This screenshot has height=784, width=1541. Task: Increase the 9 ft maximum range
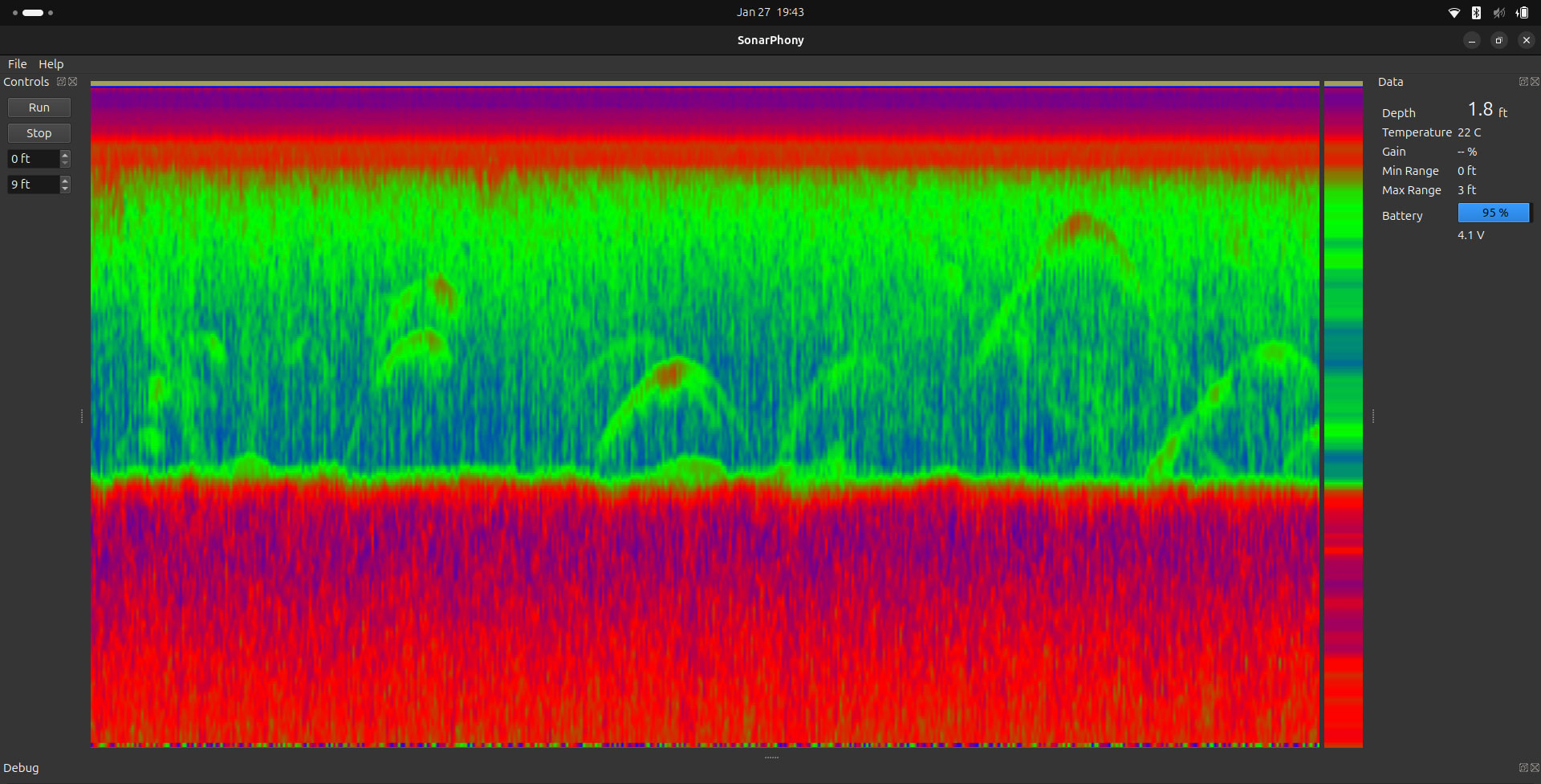[x=65, y=181]
